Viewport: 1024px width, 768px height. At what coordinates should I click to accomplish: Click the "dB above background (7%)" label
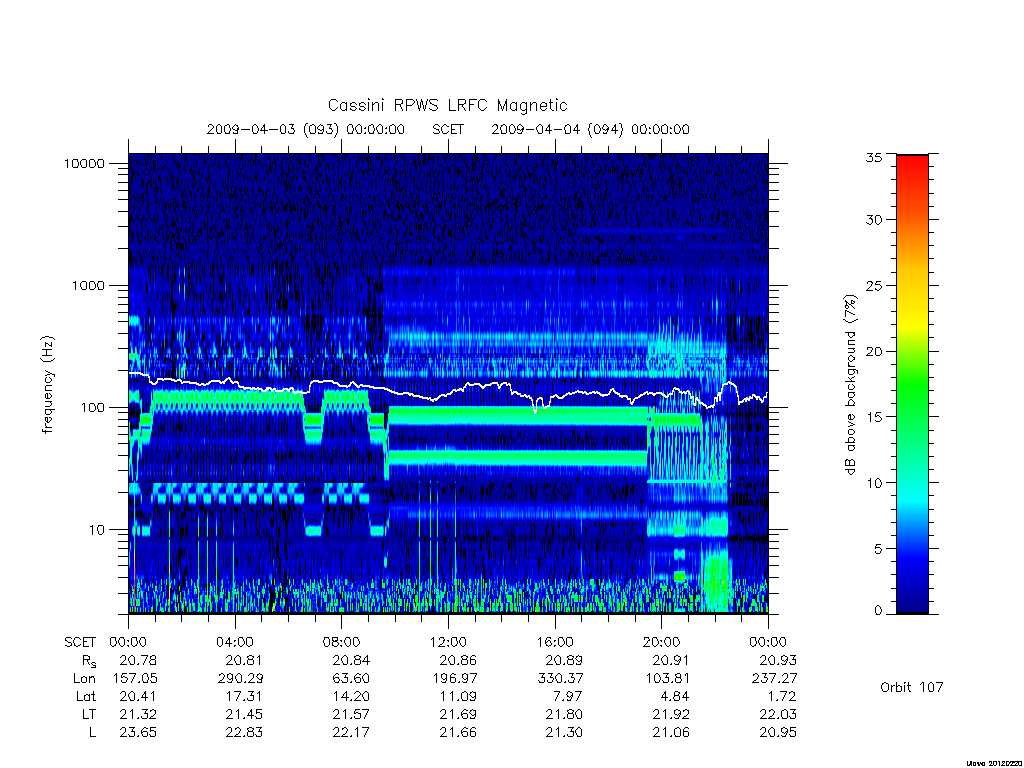tap(850, 385)
